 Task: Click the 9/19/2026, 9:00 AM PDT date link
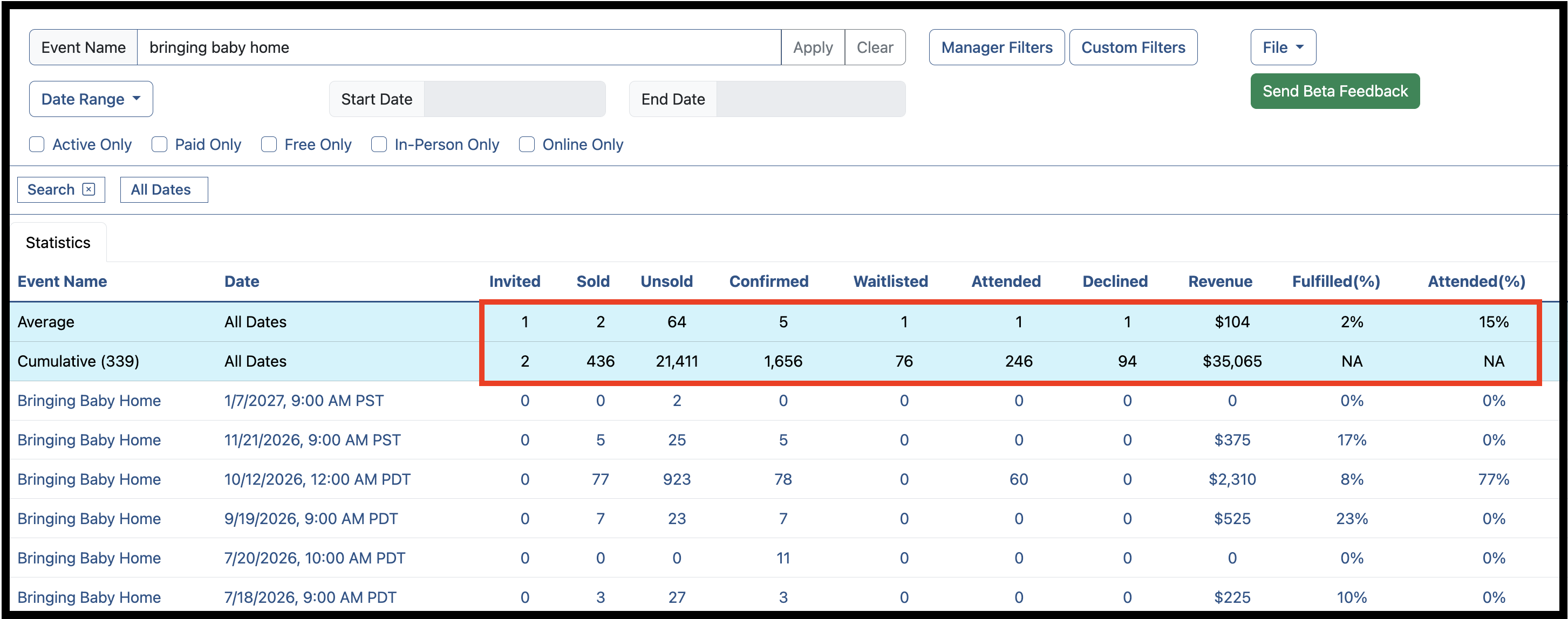coord(310,518)
